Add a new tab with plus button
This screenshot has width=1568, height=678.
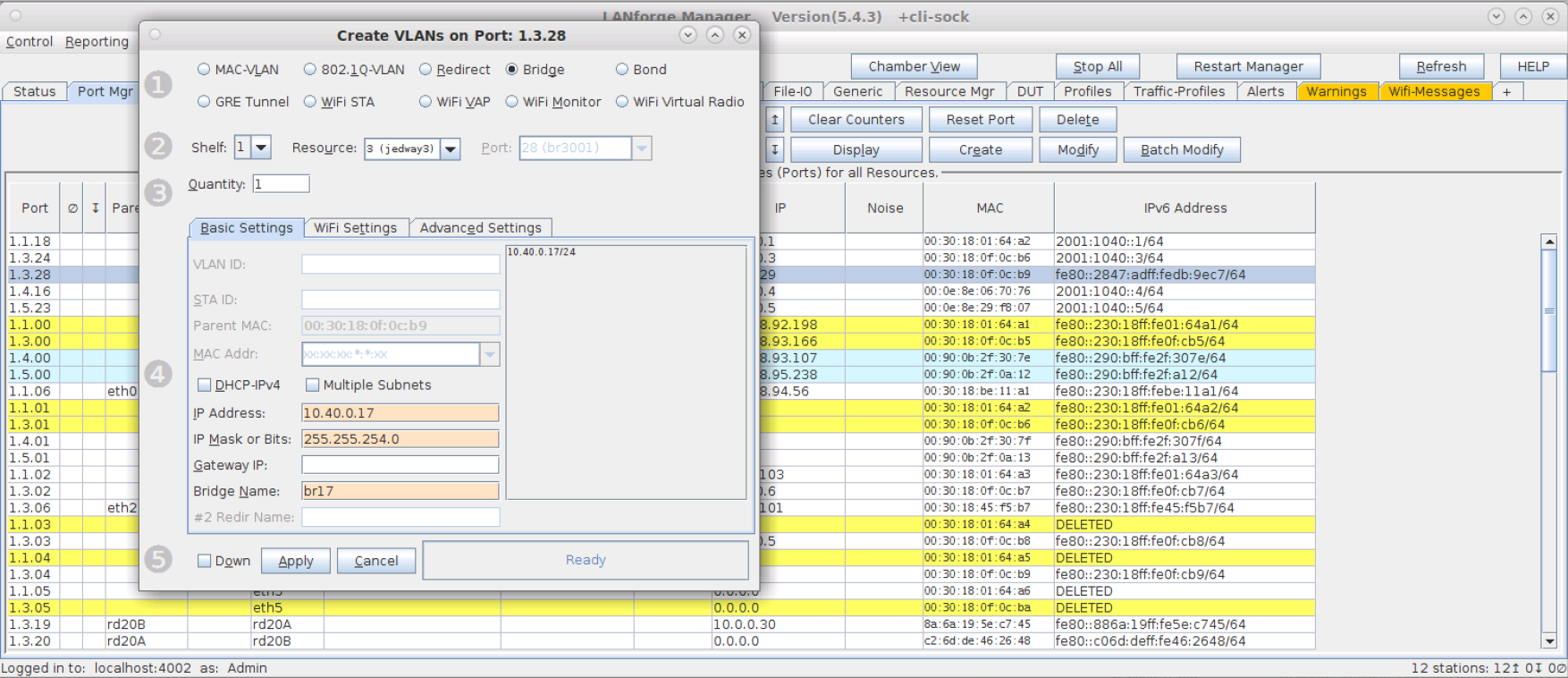coord(1506,91)
